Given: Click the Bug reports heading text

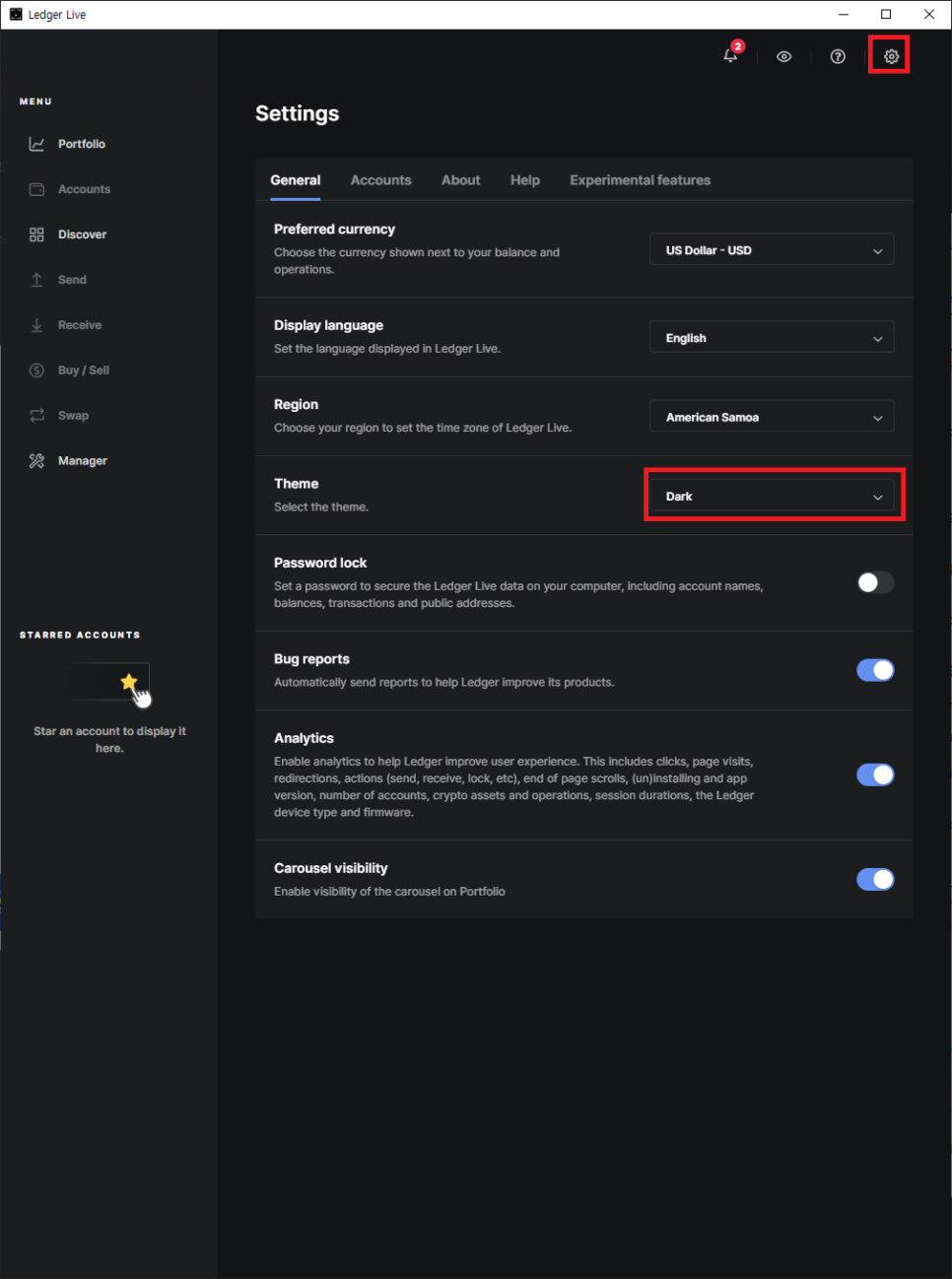Looking at the screenshot, I should point(311,659).
